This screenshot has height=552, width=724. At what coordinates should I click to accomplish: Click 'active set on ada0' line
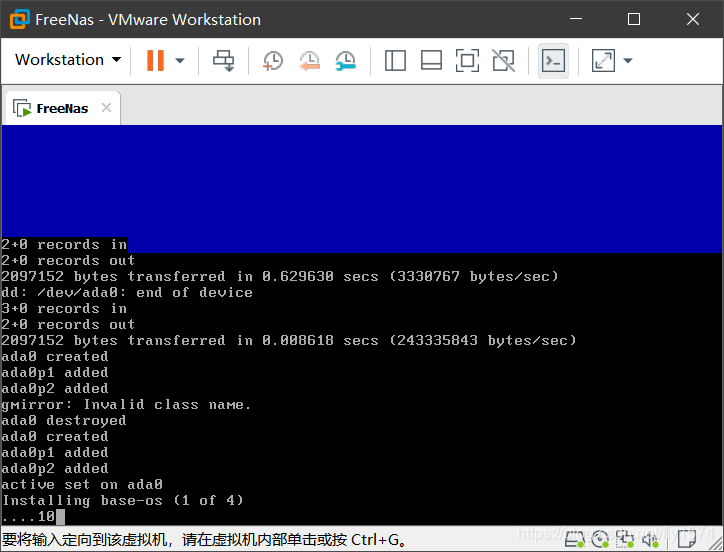(x=82, y=485)
